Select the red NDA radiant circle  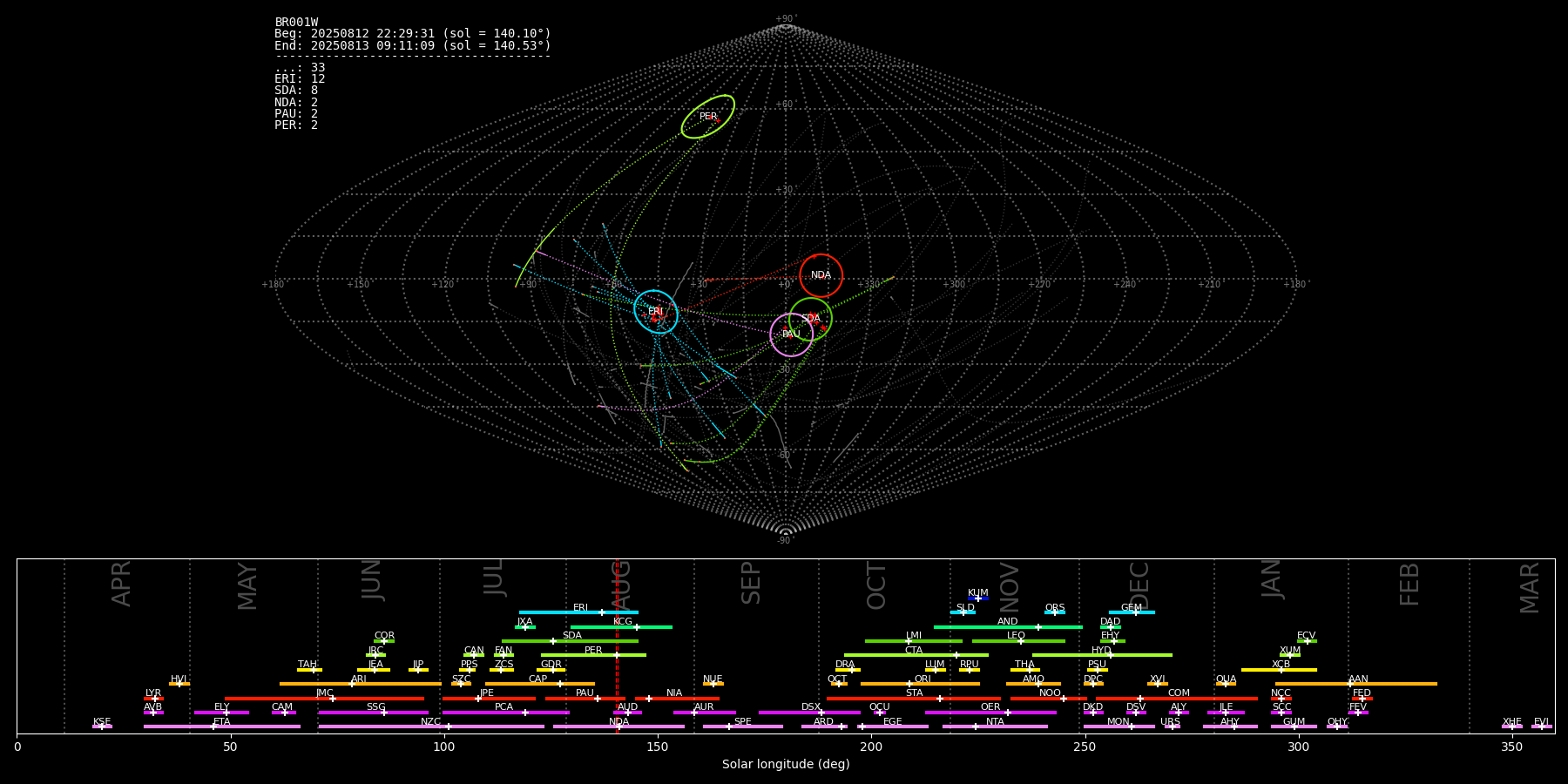(821, 275)
